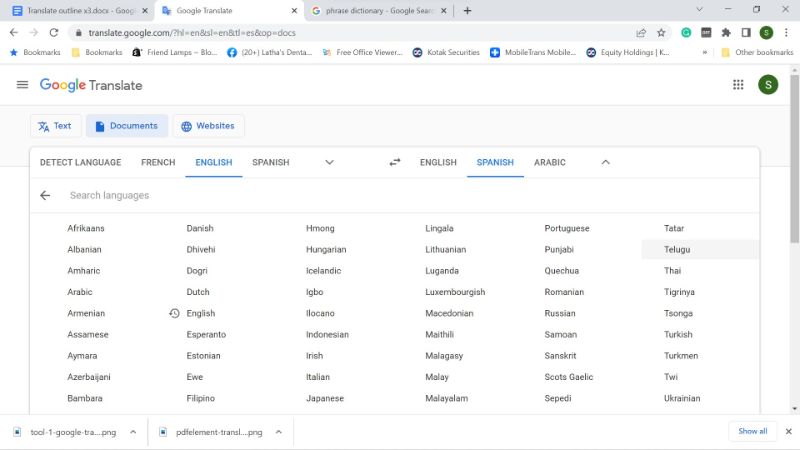The height and width of the screenshot is (450, 800).
Task: Switch to the Documents translation mode
Action: click(x=127, y=126)
